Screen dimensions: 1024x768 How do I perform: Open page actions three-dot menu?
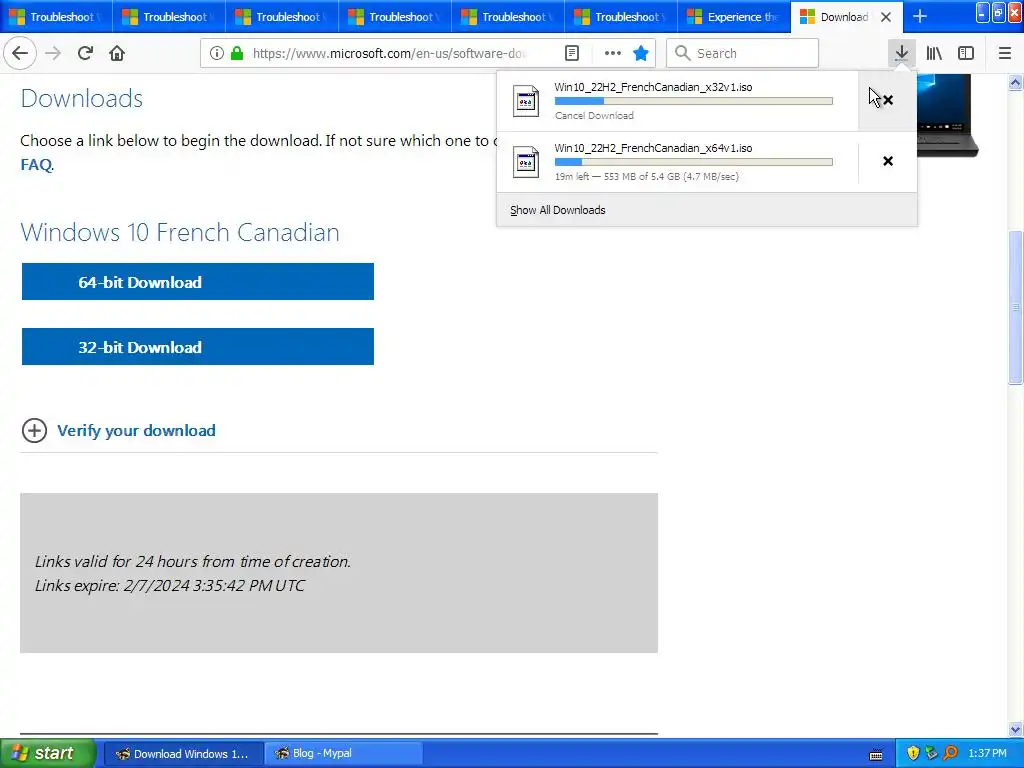click(x=613, y=54)
